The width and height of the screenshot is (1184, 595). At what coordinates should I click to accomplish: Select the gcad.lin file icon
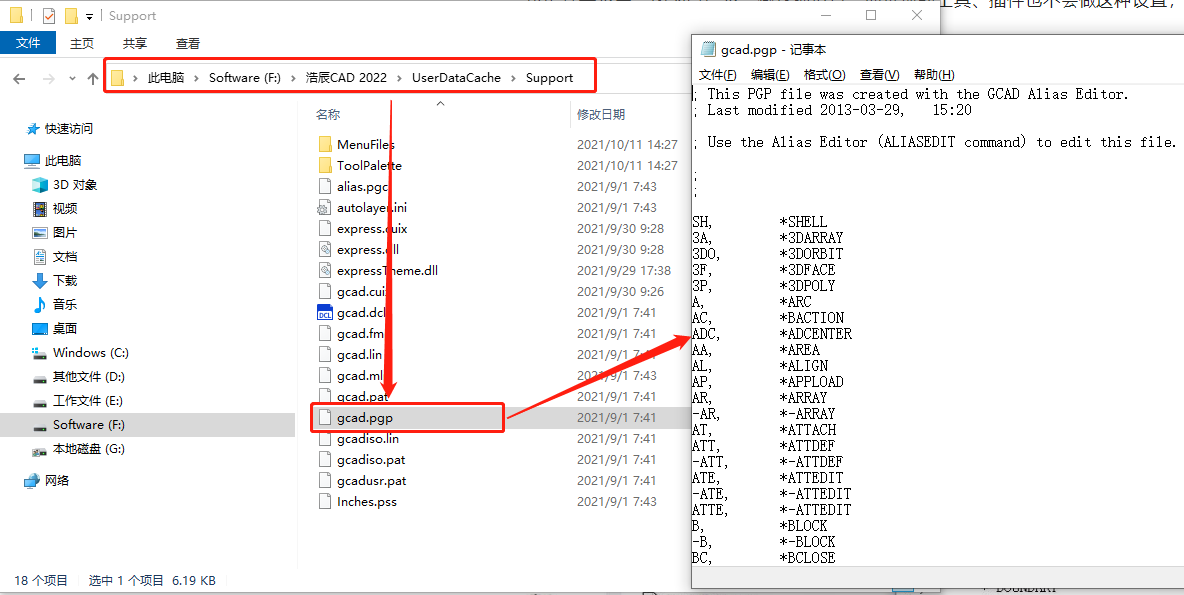pyautogui.click(x=325, y=354)
